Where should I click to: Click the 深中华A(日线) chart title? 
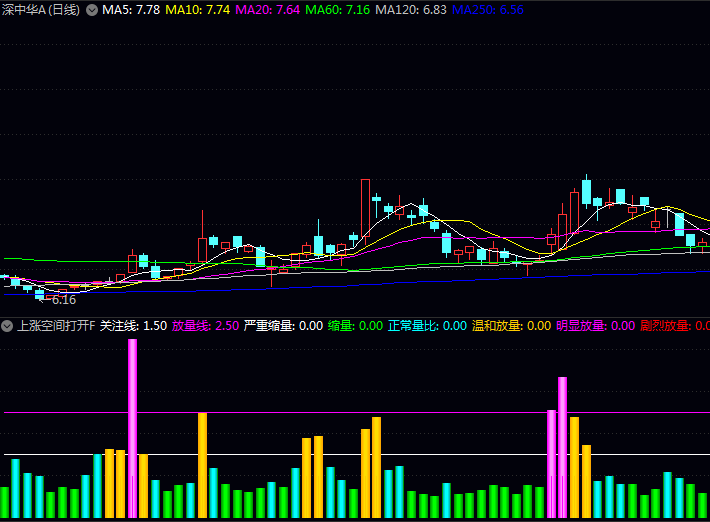click(x=41, y=10)
